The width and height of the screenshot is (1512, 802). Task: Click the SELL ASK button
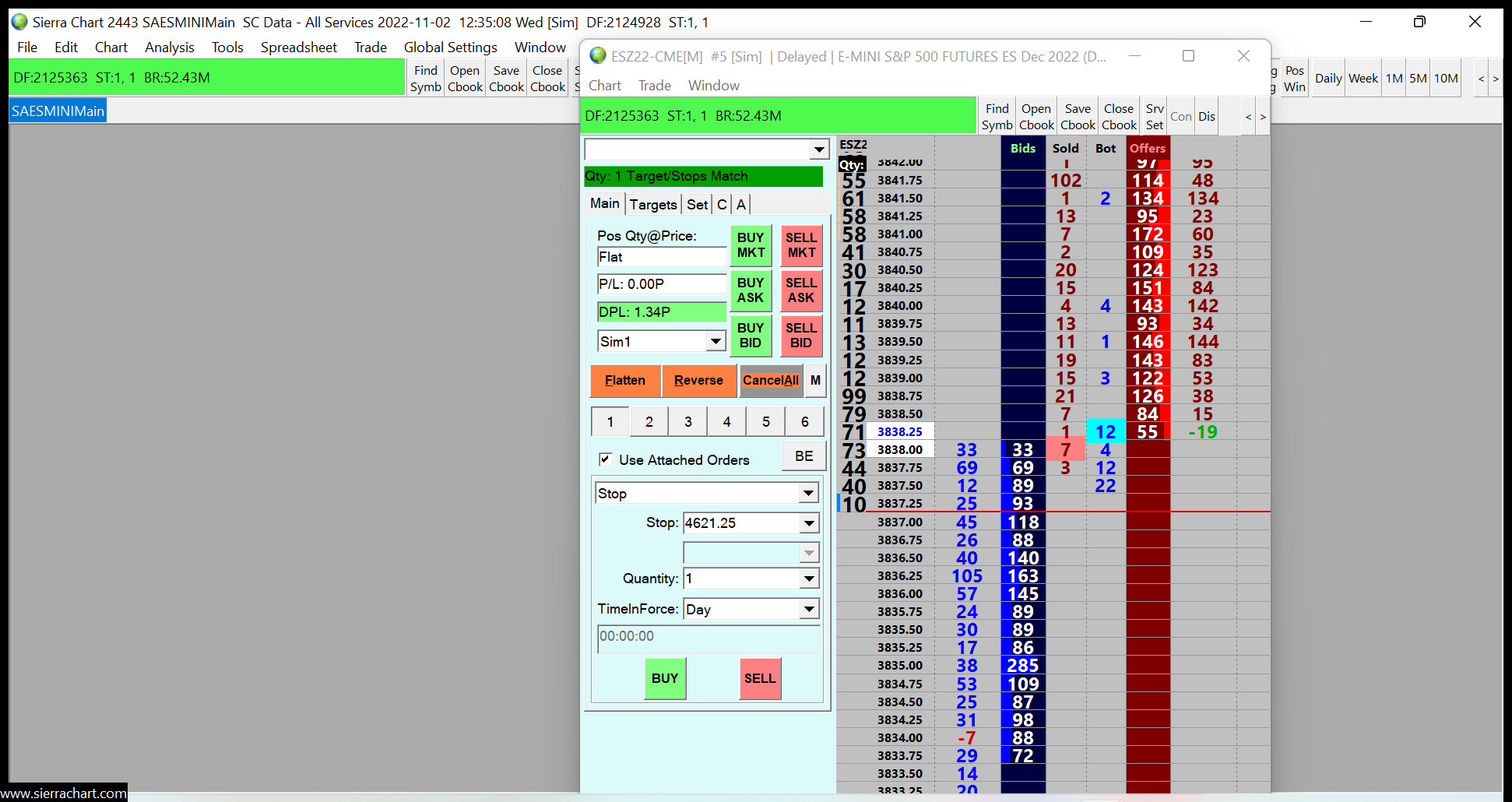click(x=800, y=290)
